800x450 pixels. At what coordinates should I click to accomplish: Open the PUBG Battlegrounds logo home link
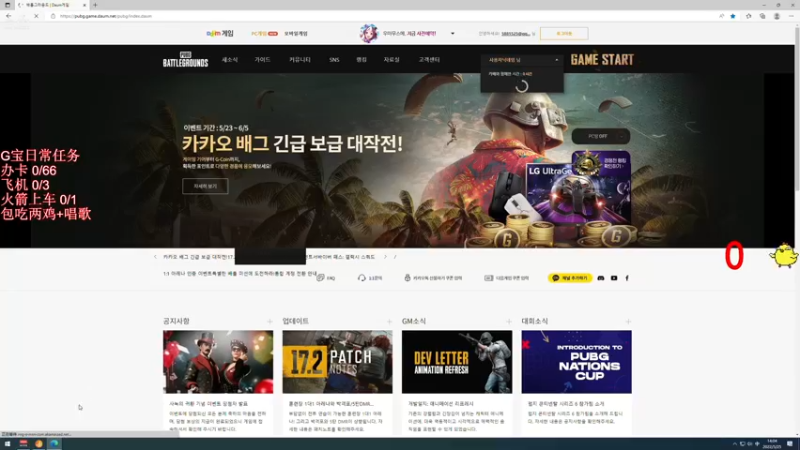pos(185,59)
